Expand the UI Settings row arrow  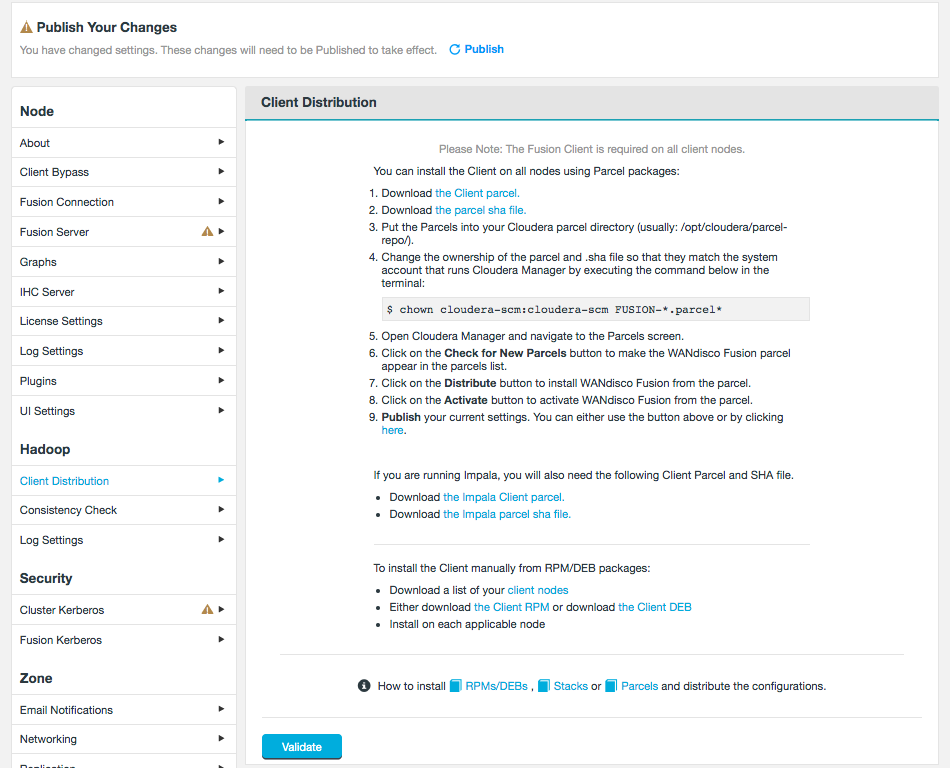pyautogui.click(x=221, y=410)
